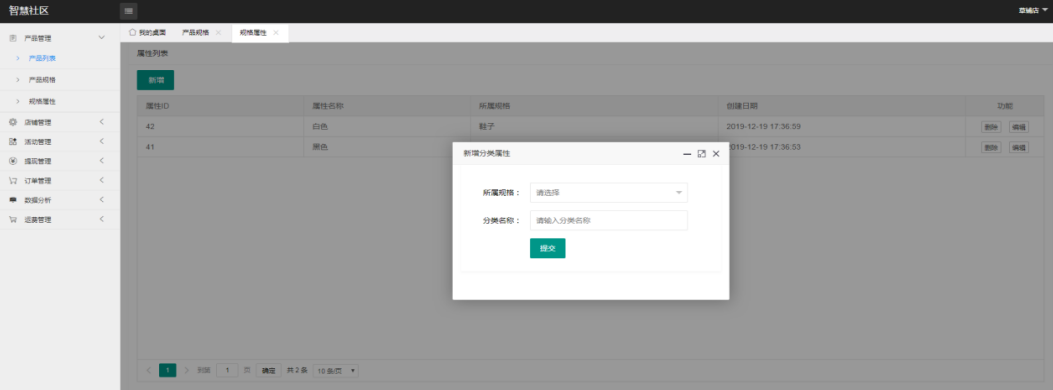Close the 新增分类属性 dialog
1053x390 pixels.
pos(716,154)
